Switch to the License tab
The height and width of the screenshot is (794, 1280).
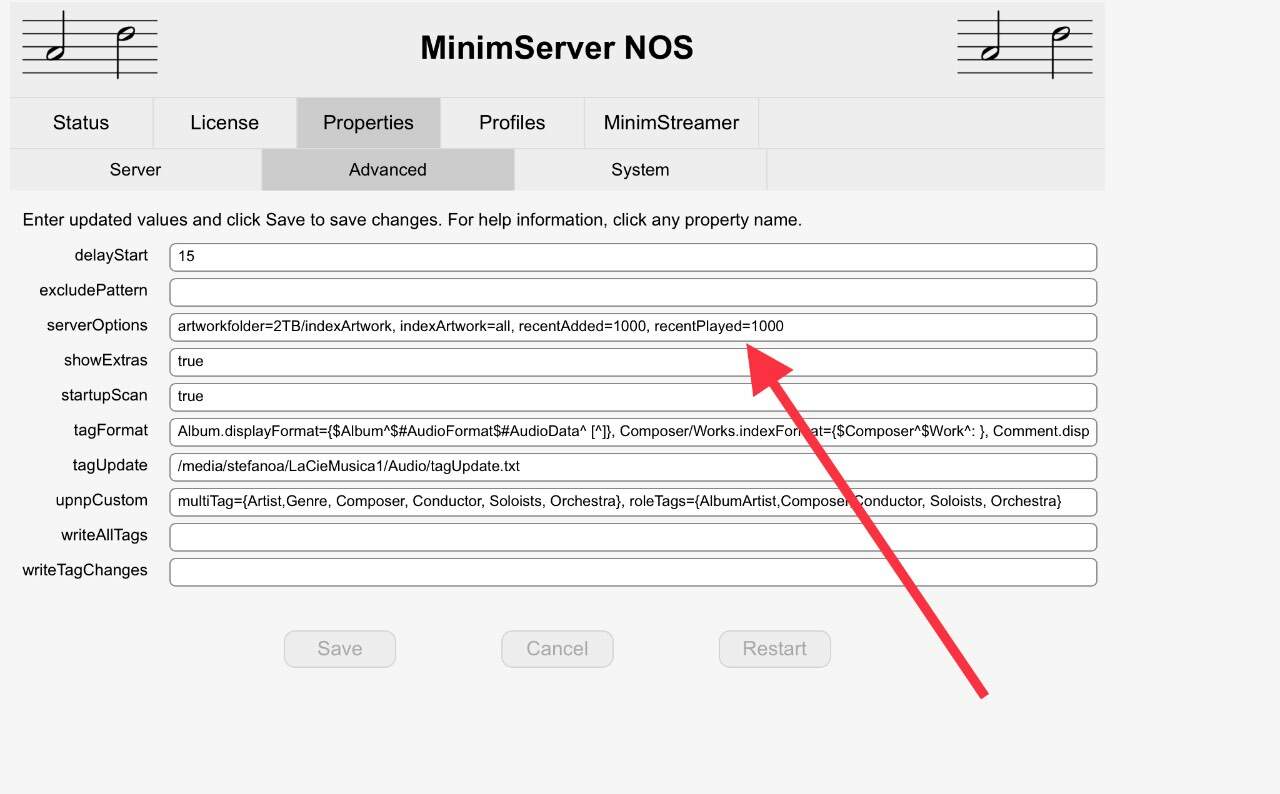click(x=225, y=123)
